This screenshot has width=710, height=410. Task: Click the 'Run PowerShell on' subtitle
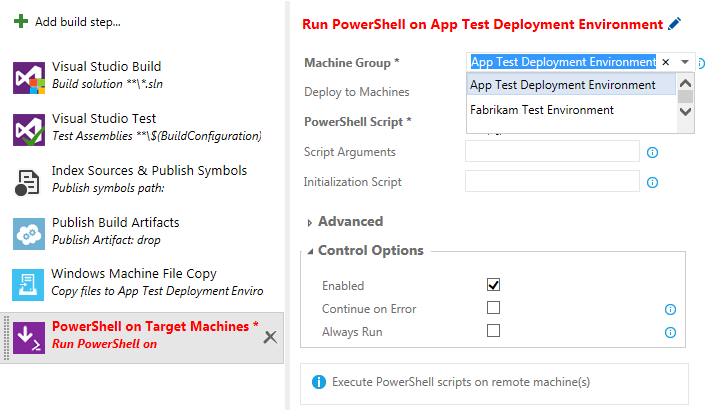coord(104,344)
